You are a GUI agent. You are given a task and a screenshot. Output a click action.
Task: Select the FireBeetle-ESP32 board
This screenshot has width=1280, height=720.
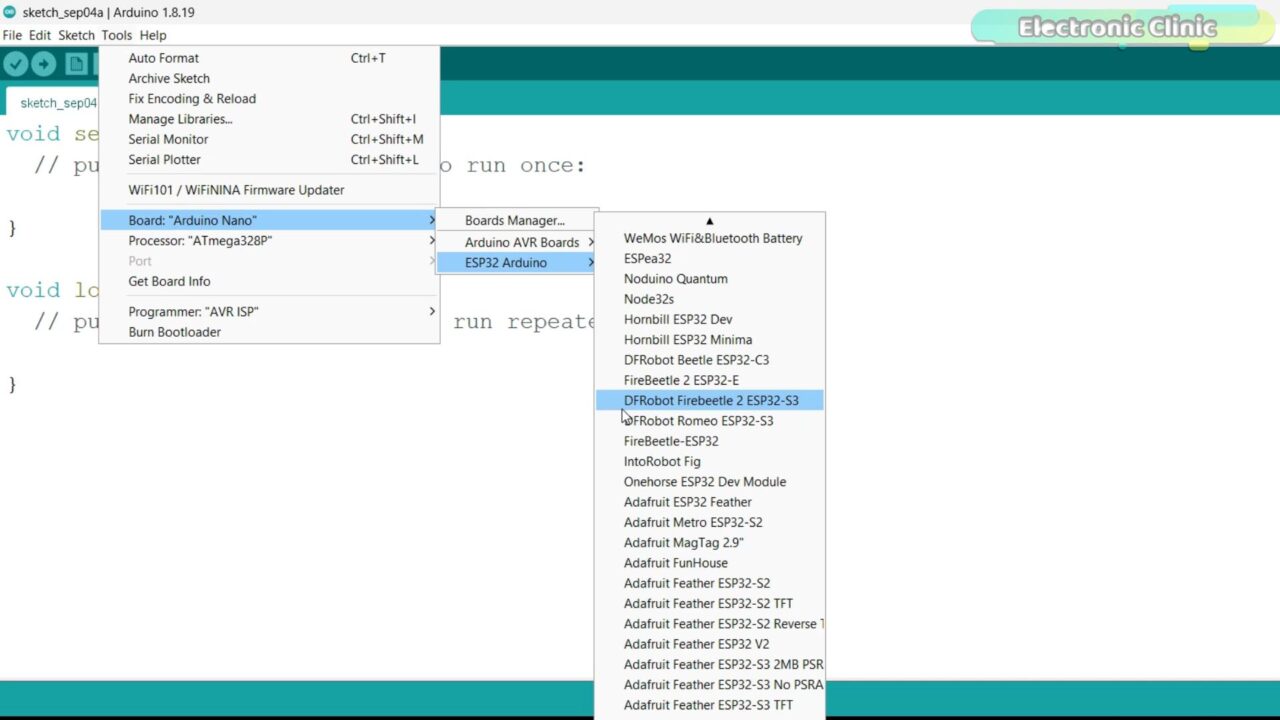pyautogui.click(x=710, y=441)
